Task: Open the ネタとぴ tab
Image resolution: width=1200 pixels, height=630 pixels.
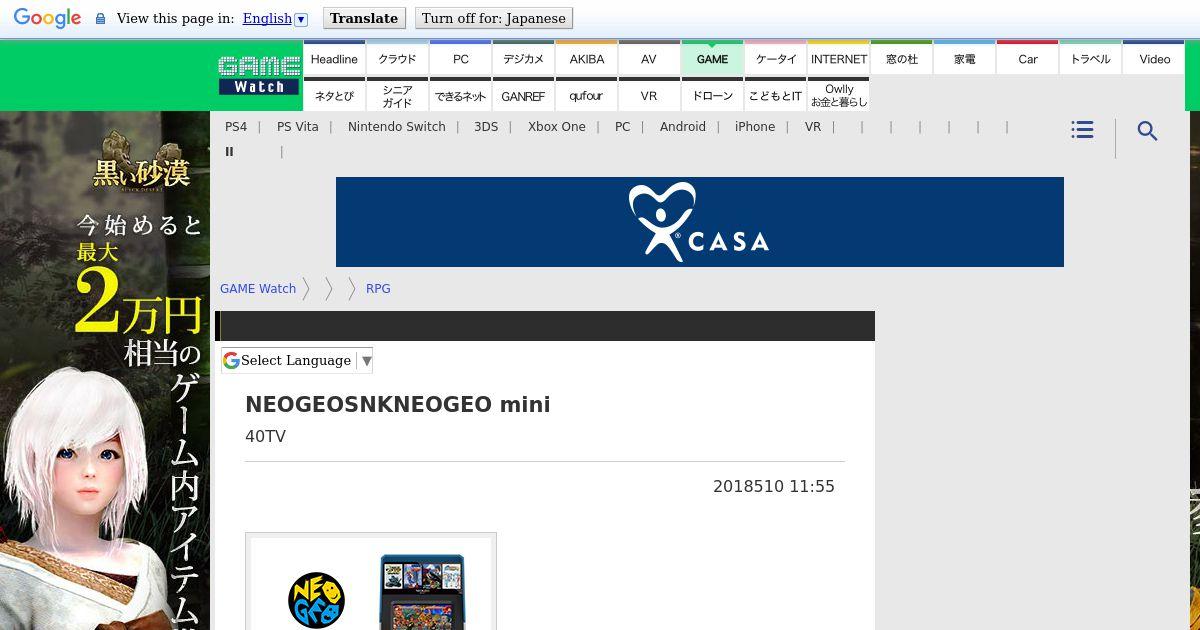Action: coord(334,96)
